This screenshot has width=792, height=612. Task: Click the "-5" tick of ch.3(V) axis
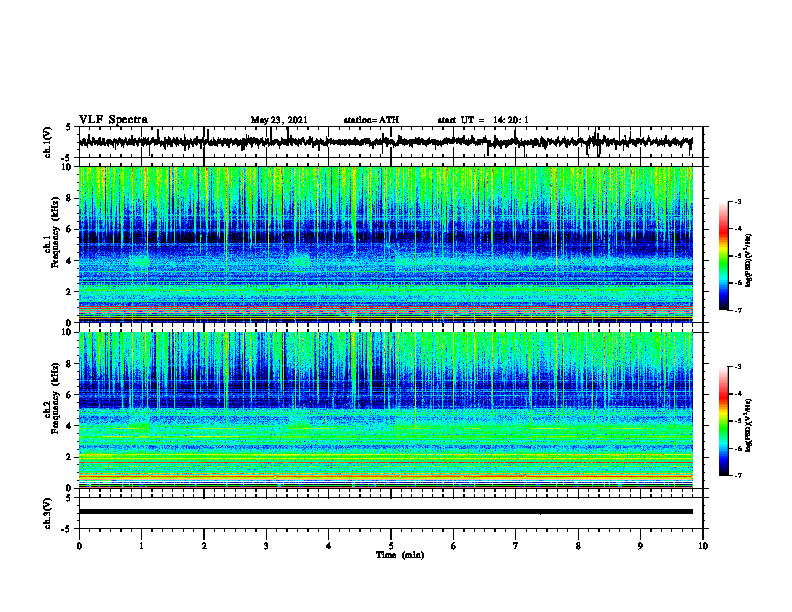coord(67,529)
